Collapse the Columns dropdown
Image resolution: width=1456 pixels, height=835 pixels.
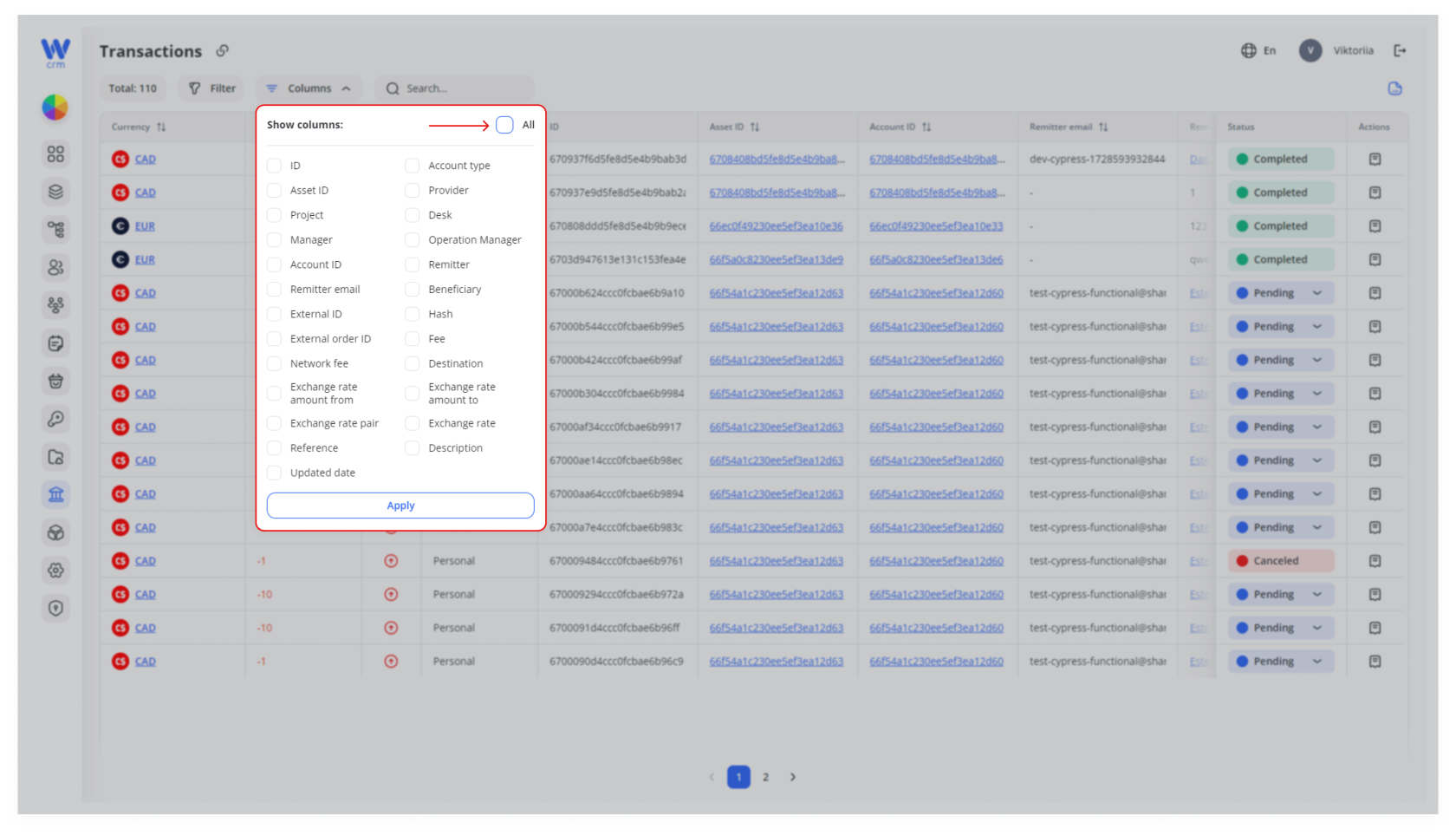(x=309, y=88)
